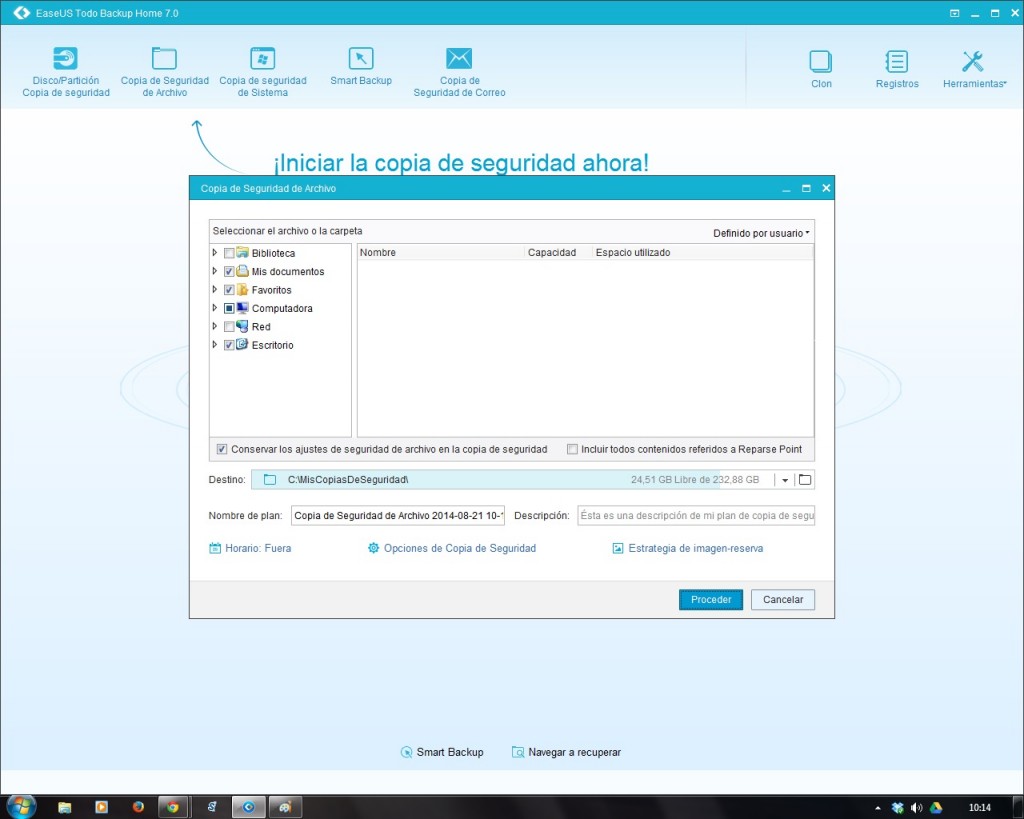This screenshot has height=819, width=1024.
Task: Open the Definido por usuario dropdown
Action: (761, 233)
